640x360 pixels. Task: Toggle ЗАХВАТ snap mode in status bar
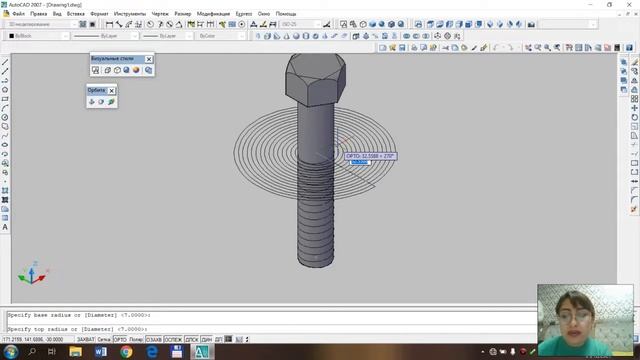point(86,340)
